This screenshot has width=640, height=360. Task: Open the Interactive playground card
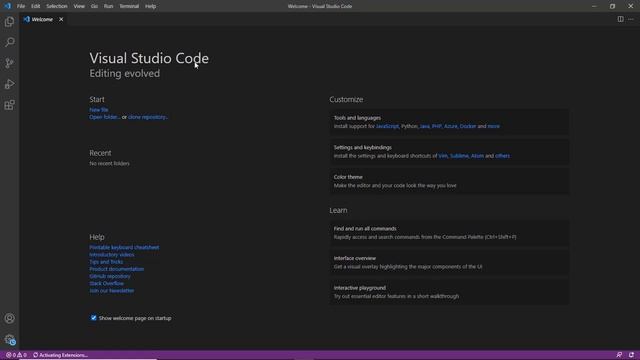(449, 292)
